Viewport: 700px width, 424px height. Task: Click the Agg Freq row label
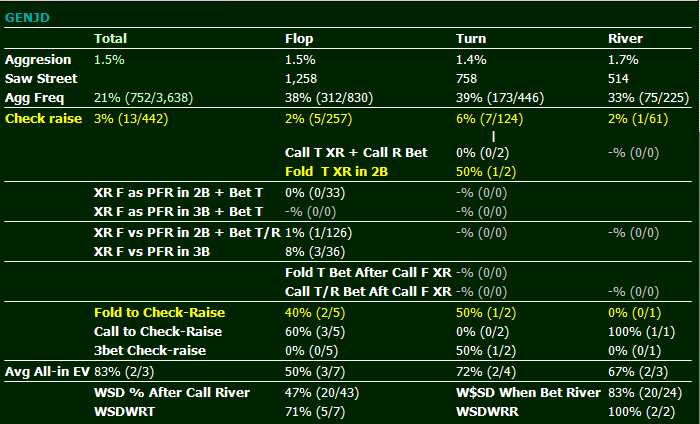[34, 98]
